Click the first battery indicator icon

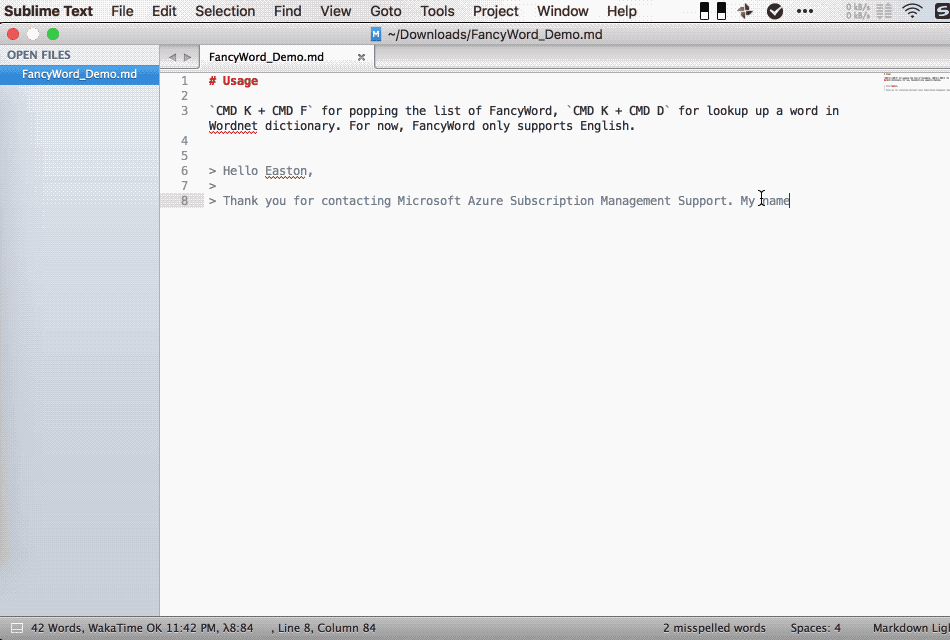tap(704, 10)
